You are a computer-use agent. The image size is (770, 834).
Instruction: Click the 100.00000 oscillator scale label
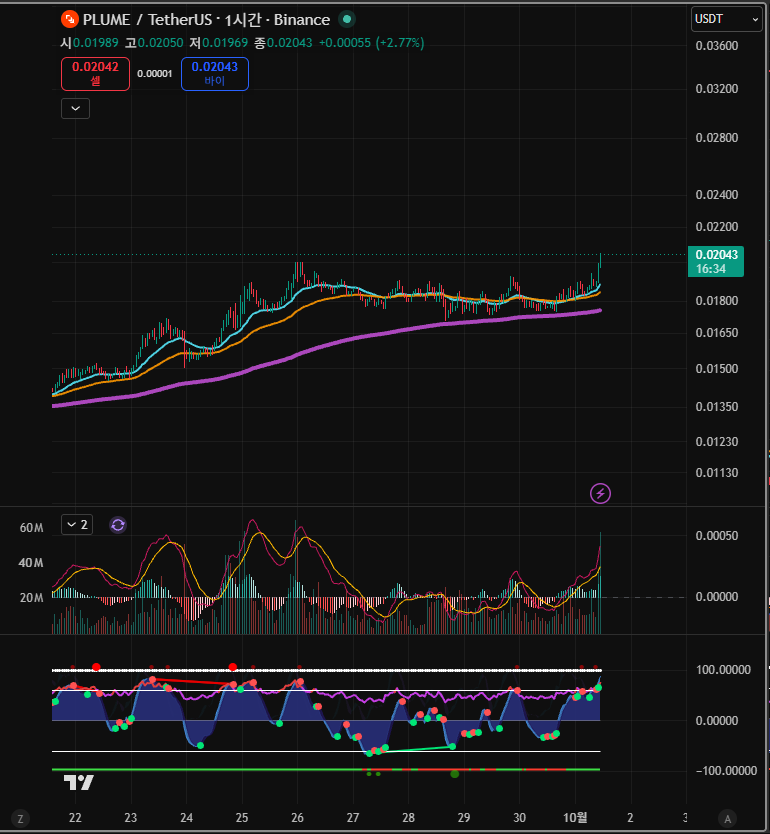723,670
